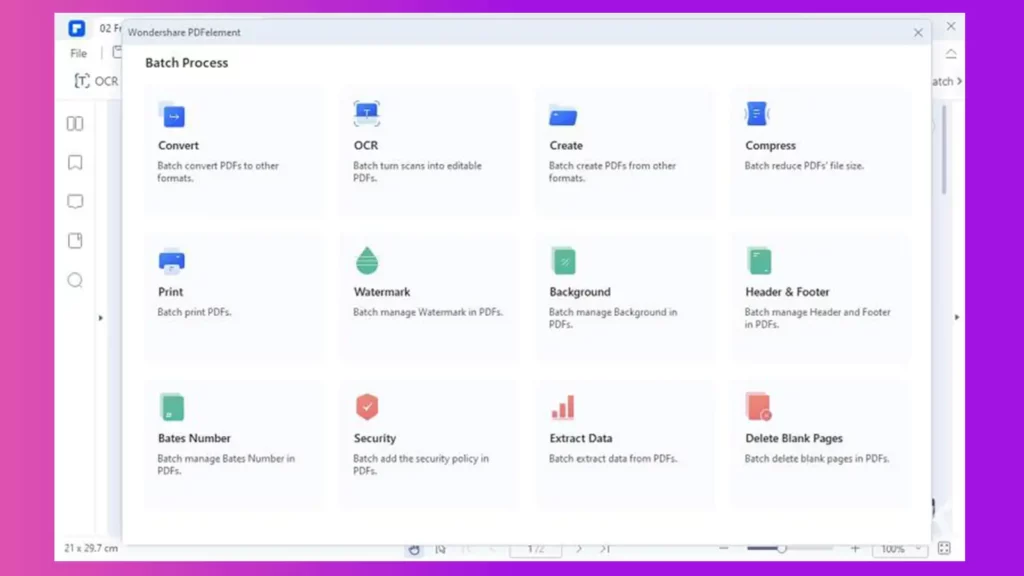Click "Batch reduce PDFs' file size." description
Screen dimensions: 1024x576
(x=804, y=166)
